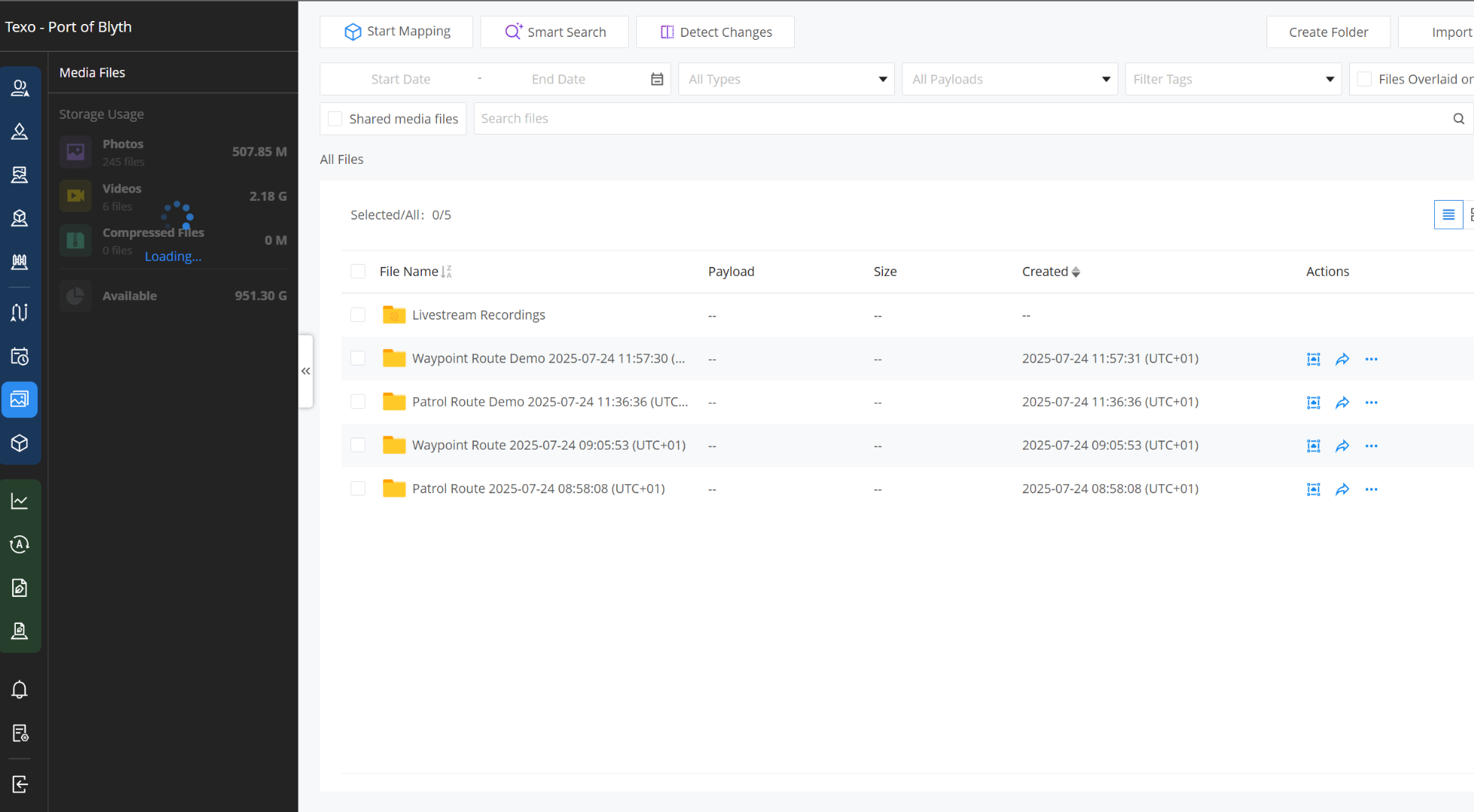1474x812 pixels.
Task: Sort by File Name column header
Action: 415,271
